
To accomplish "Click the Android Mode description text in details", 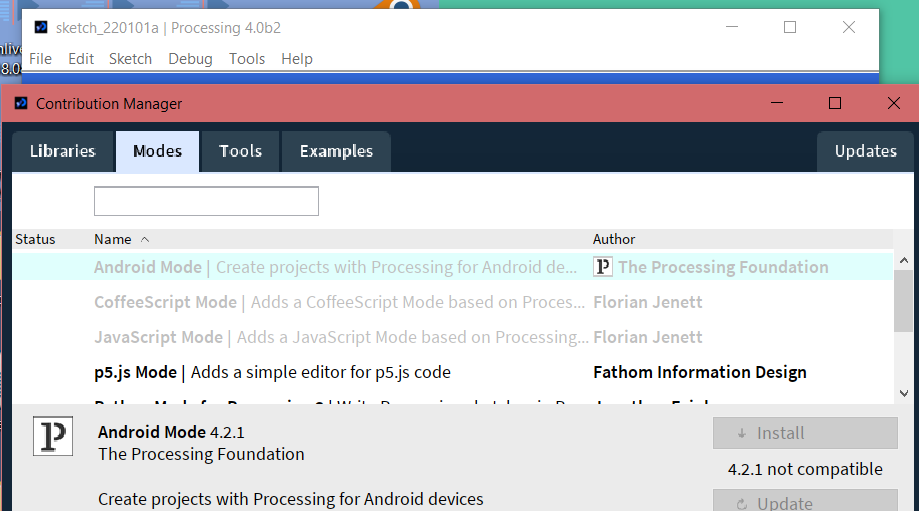I will [291, 499].
